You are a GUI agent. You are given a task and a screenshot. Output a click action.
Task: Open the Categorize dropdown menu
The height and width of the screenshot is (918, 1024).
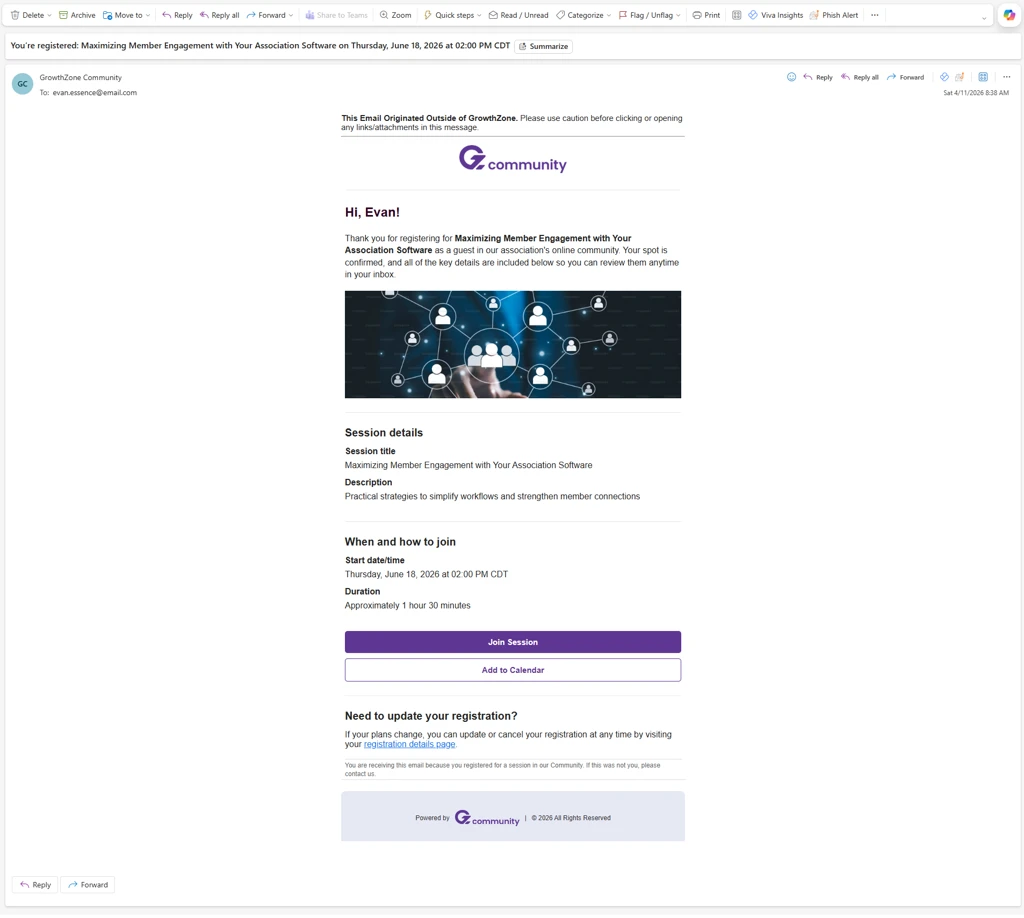608,16
